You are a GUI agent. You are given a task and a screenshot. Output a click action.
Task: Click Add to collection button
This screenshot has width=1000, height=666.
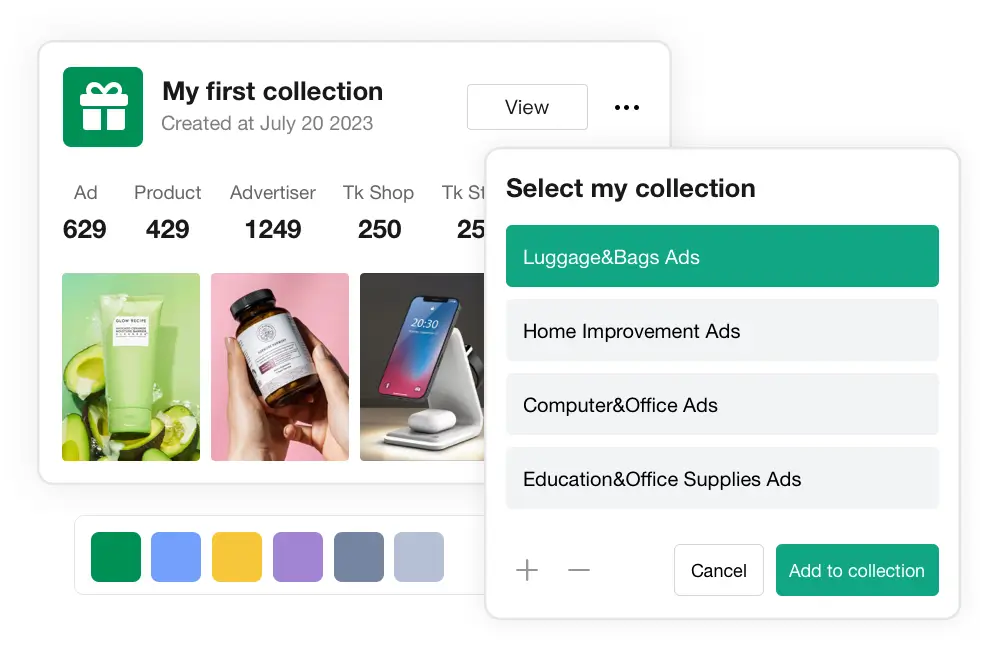(857, 570)
